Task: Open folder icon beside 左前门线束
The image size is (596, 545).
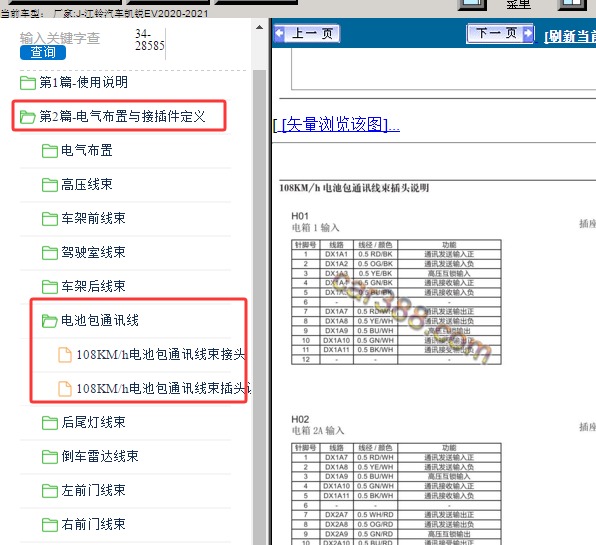Action: point(50,490)
